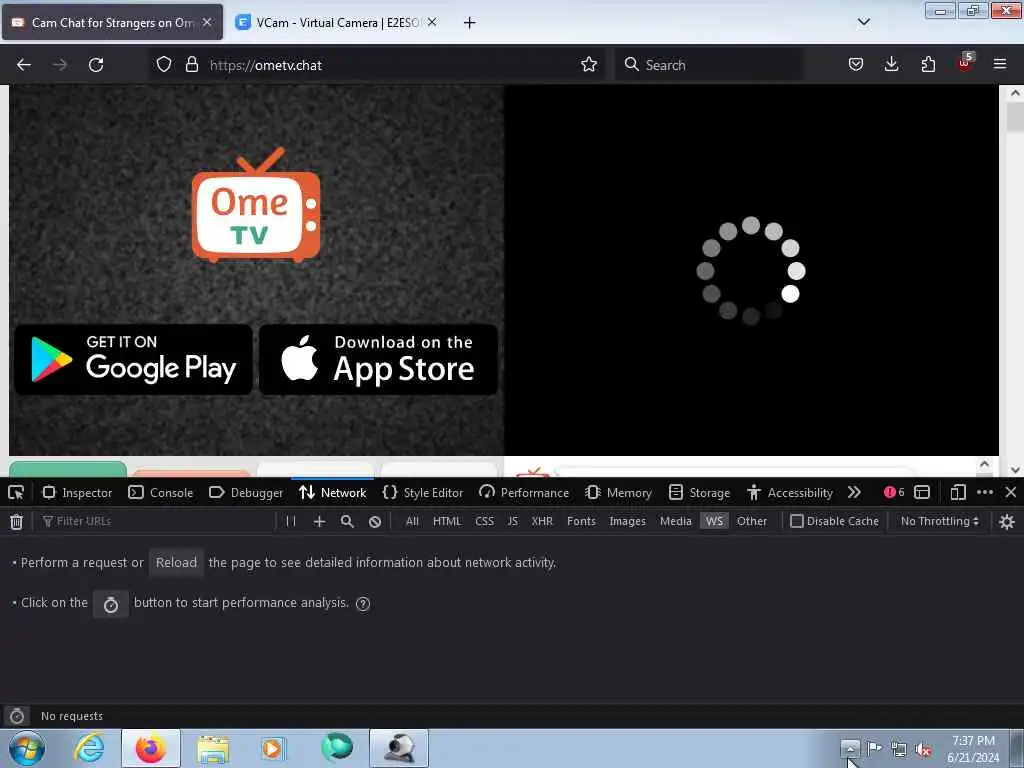Open devtools three-dot customize menu
1024x768 pixels.
[985, 492]
